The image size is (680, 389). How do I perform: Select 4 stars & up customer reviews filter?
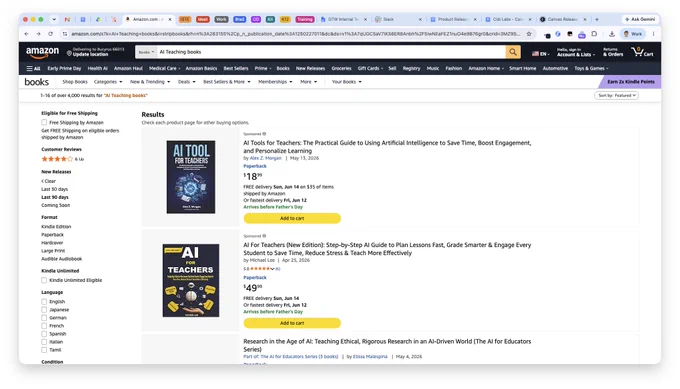coord(62,159)
